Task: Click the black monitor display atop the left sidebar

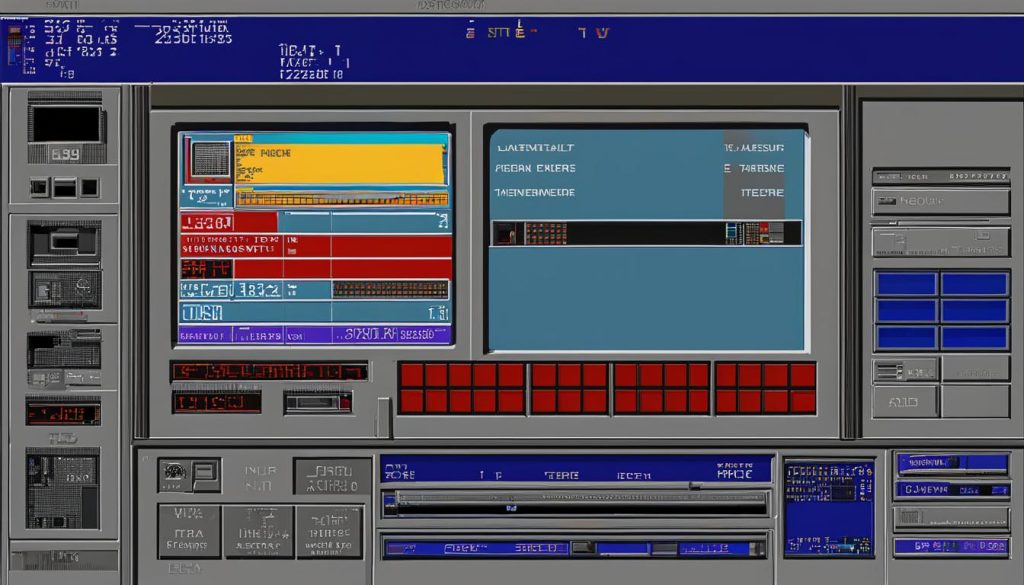Action: tap(67, 124)
